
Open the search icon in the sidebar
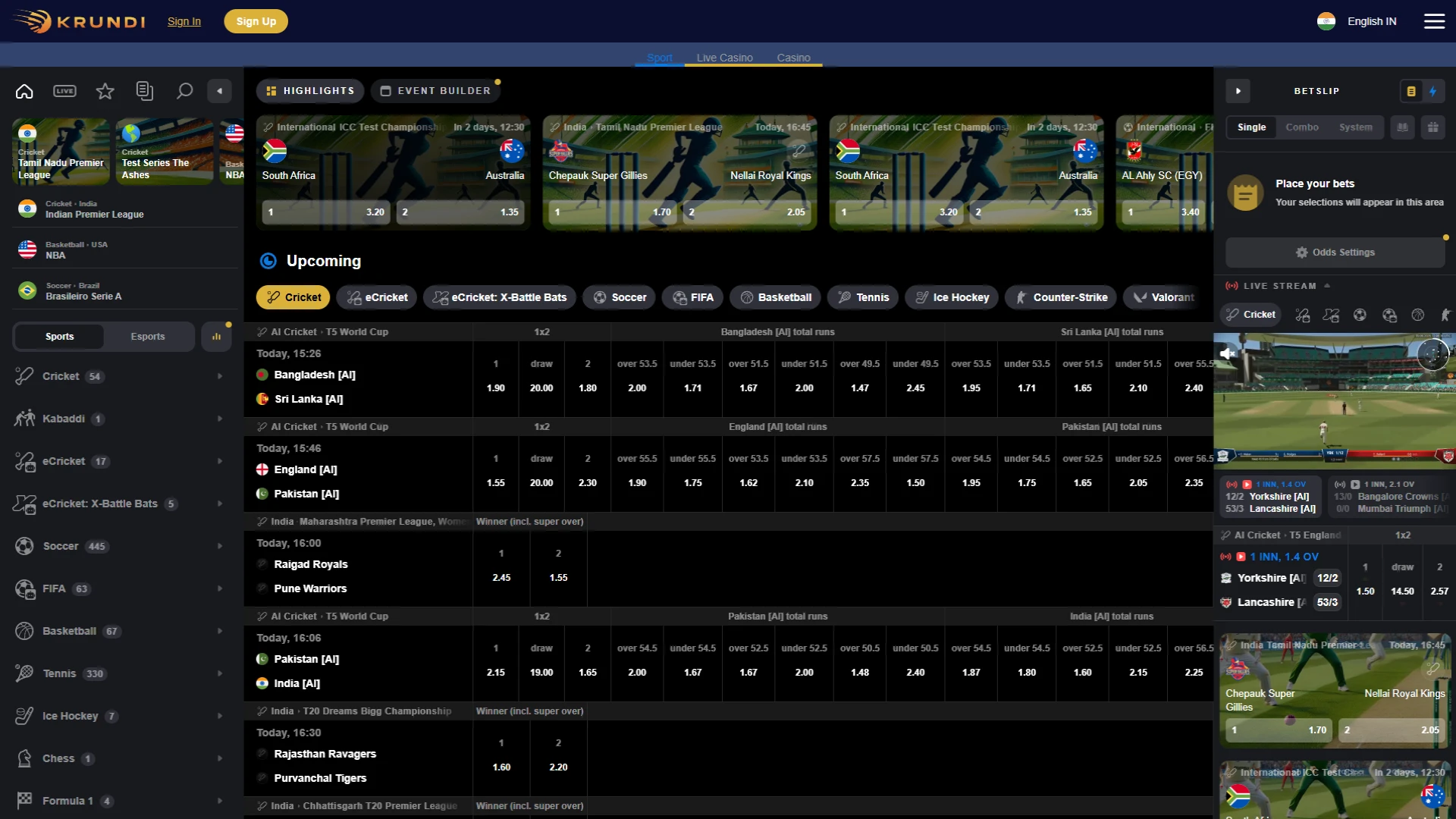184,90
